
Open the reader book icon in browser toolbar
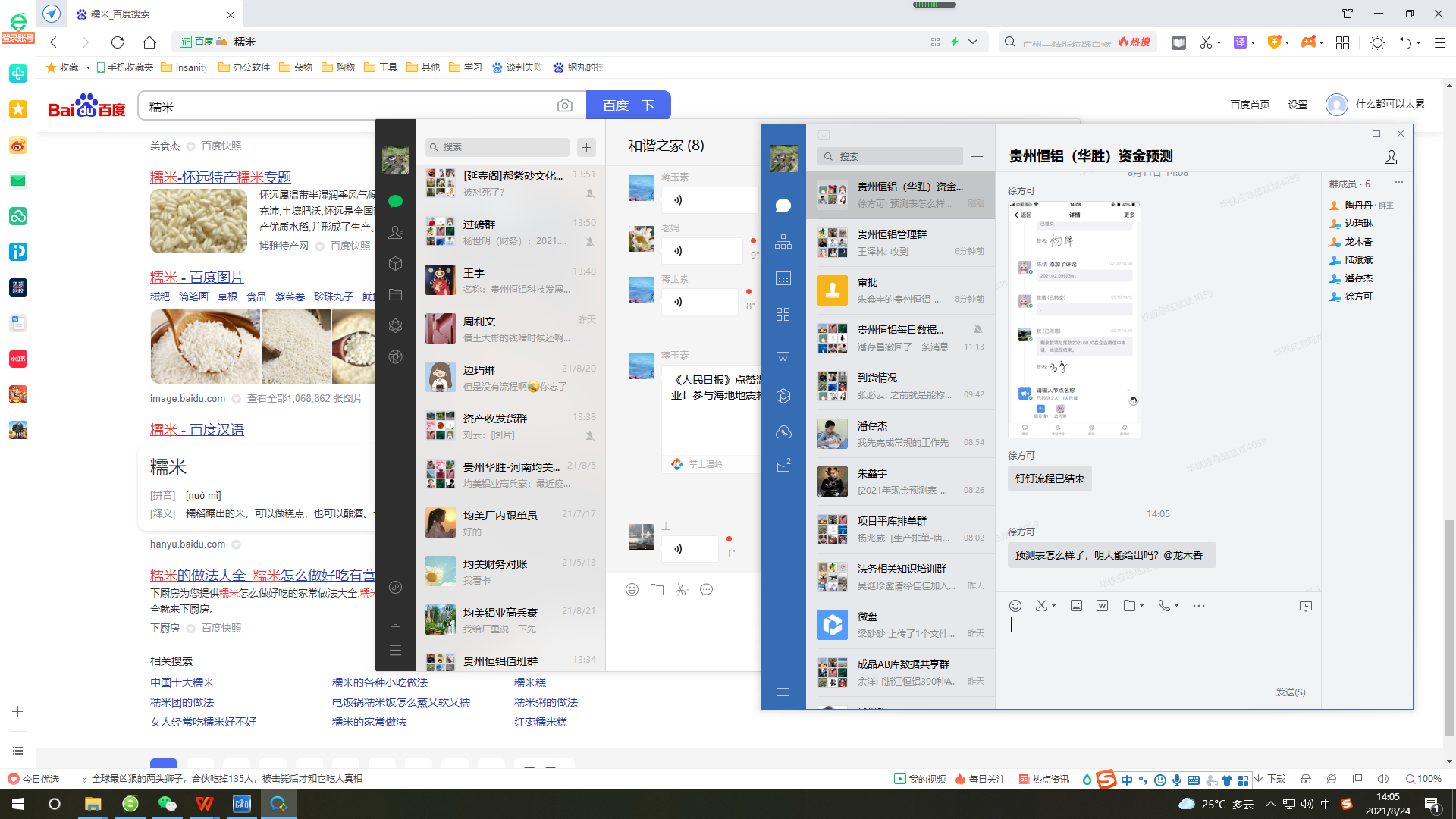(1178, 42)
